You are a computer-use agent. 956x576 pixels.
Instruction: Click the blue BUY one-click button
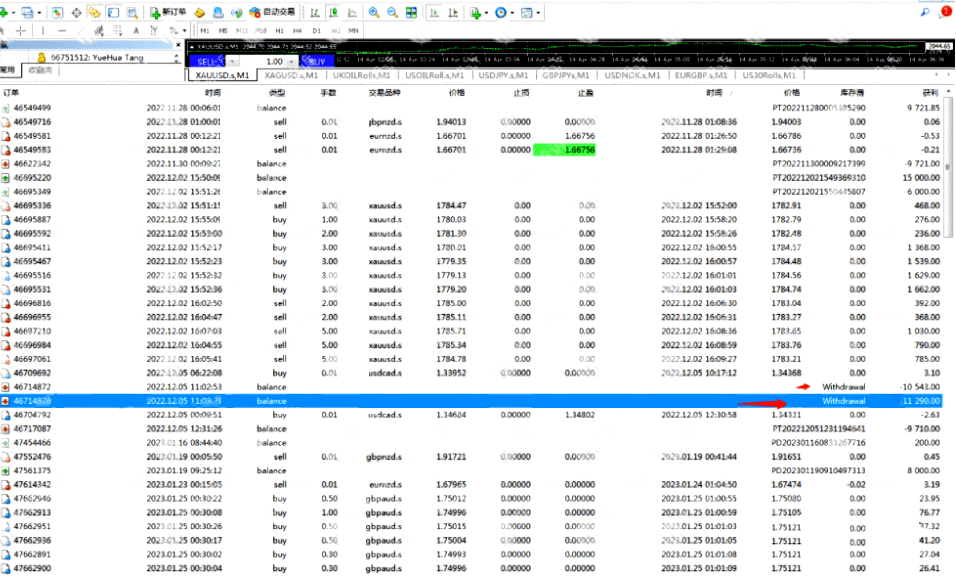tap(317, 62)
